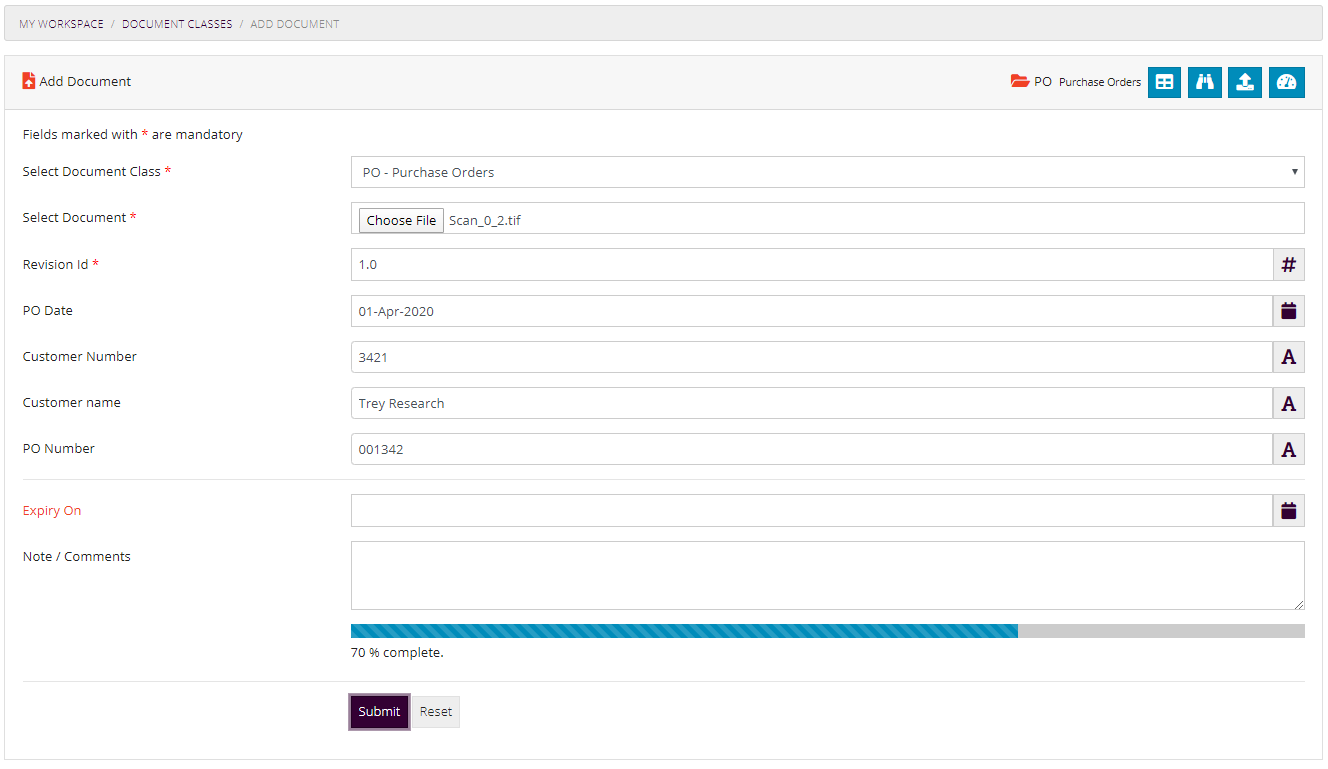Click Choose File to pick a document
Viewport: 1328px width, 769px height.
pos(400,219)
